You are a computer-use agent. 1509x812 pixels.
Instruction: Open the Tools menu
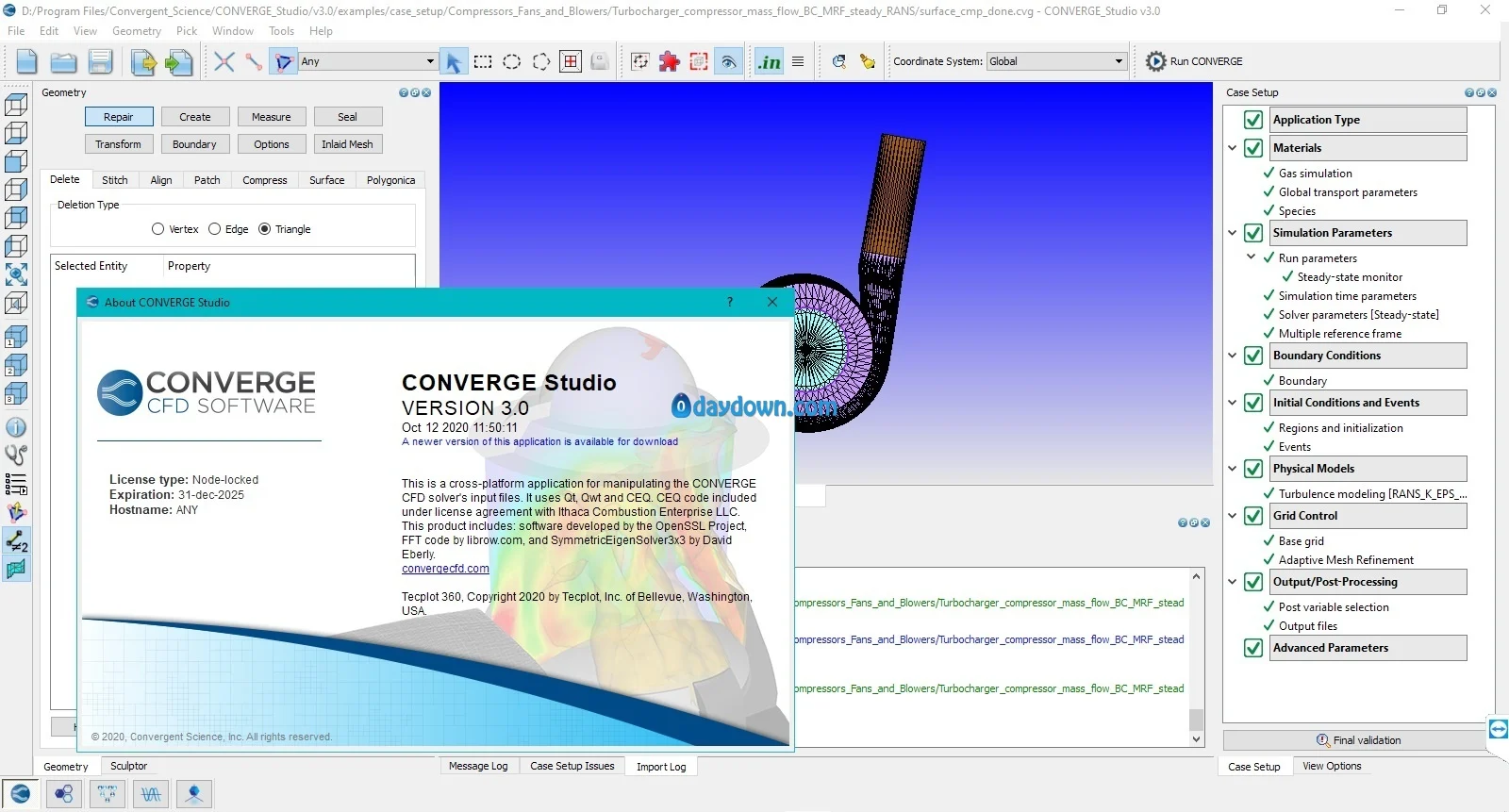click(281, 31)
